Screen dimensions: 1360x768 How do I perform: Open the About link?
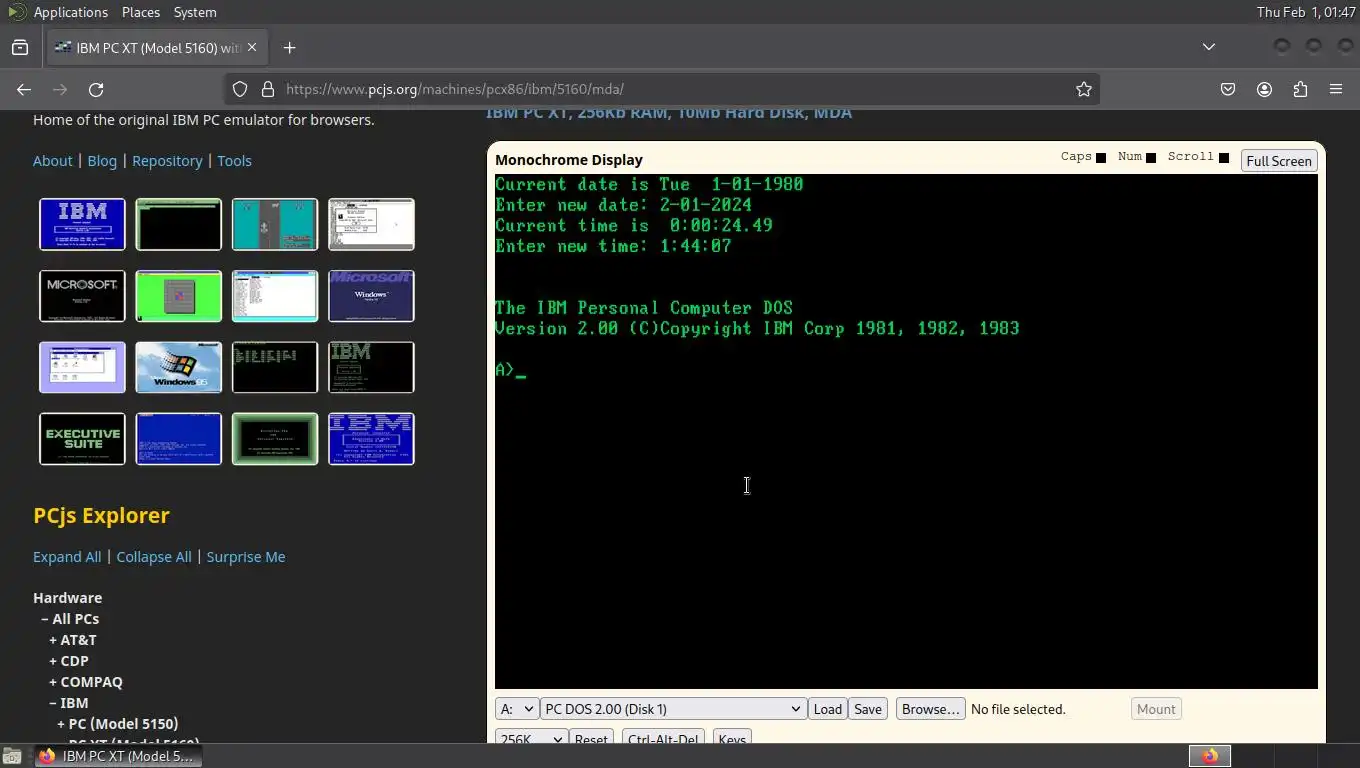coord(53,161)
